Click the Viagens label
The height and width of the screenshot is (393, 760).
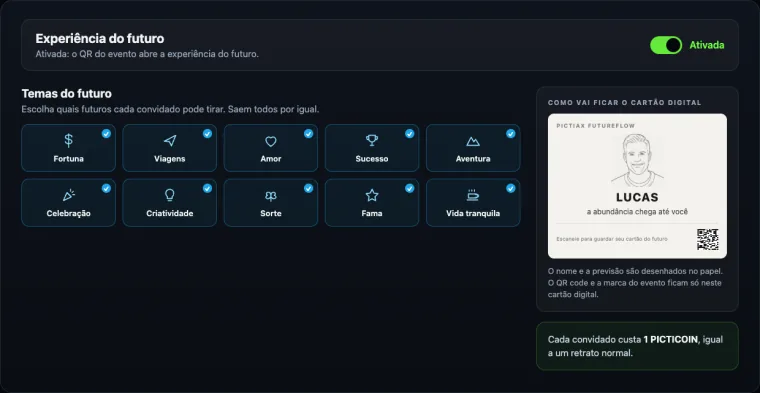170,159
